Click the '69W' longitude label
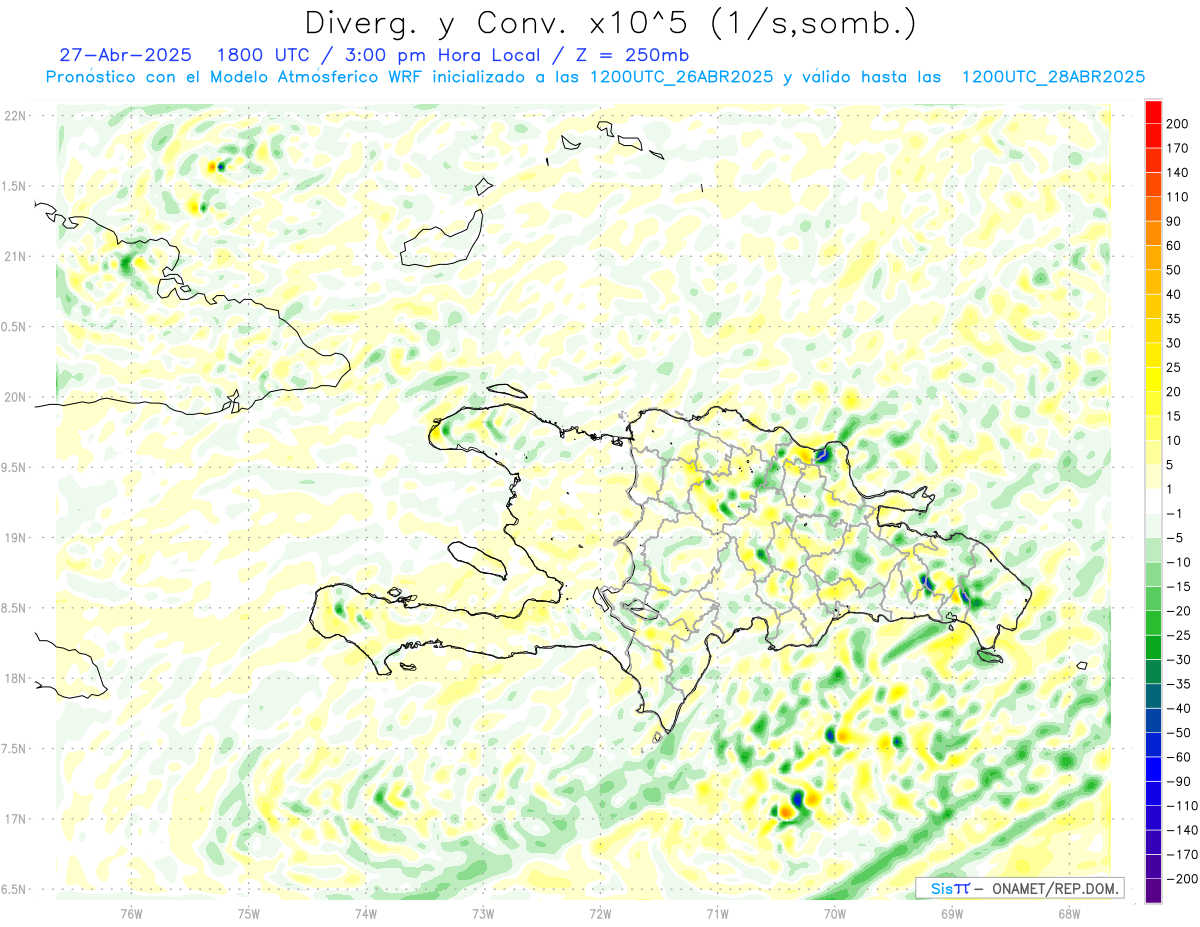This screenshot has height=927, width=1200. pos(952,912)
